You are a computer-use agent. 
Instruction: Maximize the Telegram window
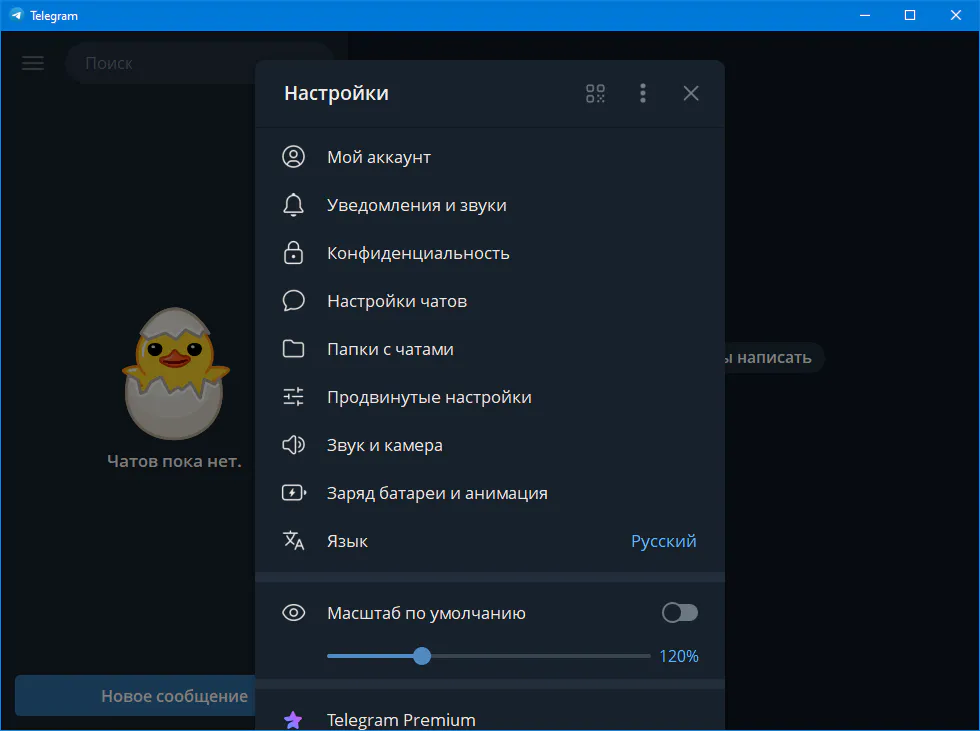[910, 15]
